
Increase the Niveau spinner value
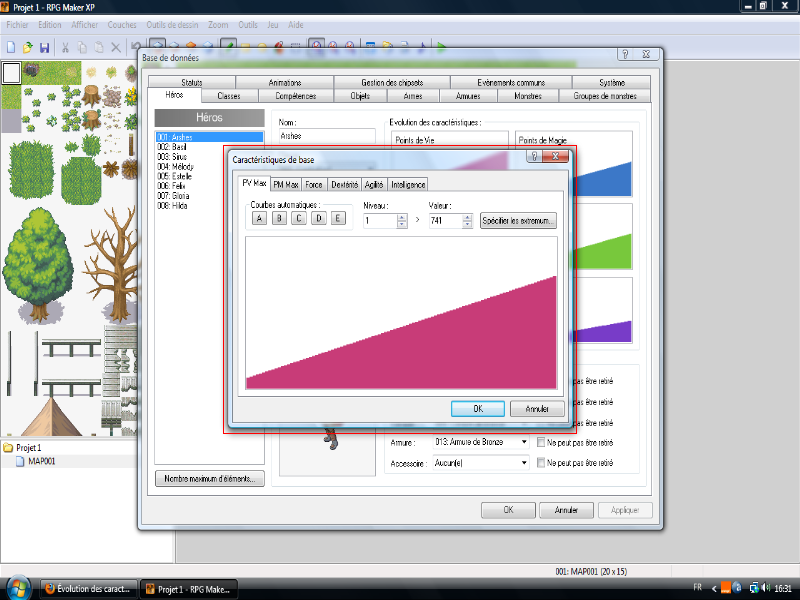[x=402, y=216]
